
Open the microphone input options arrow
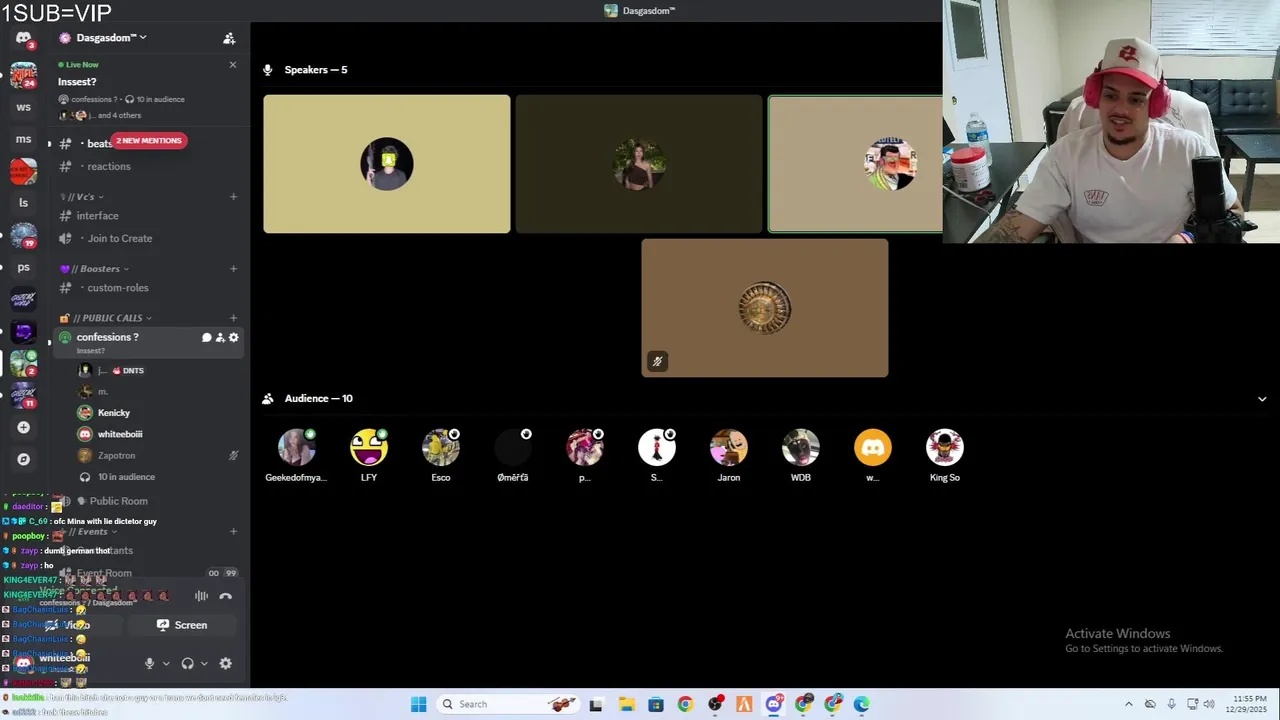(x=166, y=663)
